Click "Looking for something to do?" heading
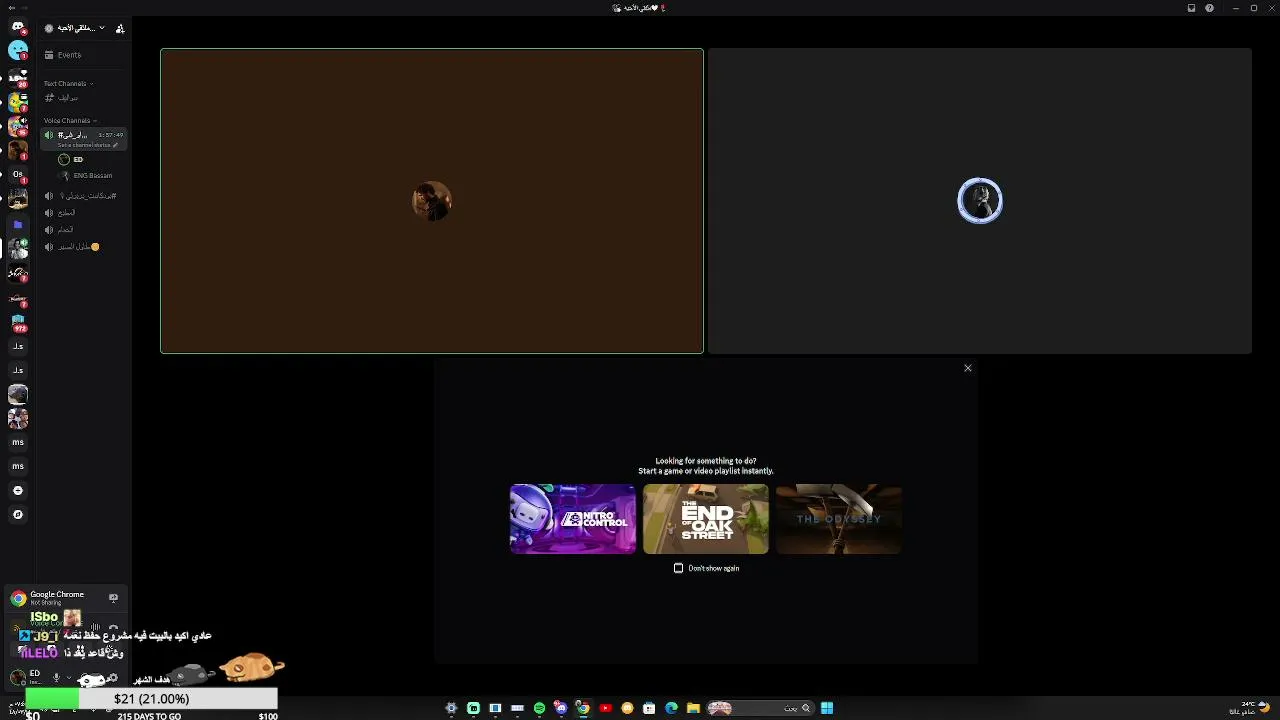The height and width of the screenshot is (720, 1280). [706, 461]
